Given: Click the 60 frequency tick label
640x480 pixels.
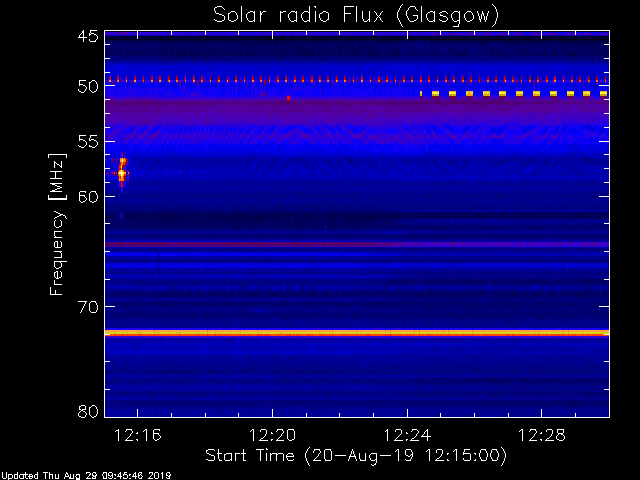Looking at the screenshot, I should [88, 197].
